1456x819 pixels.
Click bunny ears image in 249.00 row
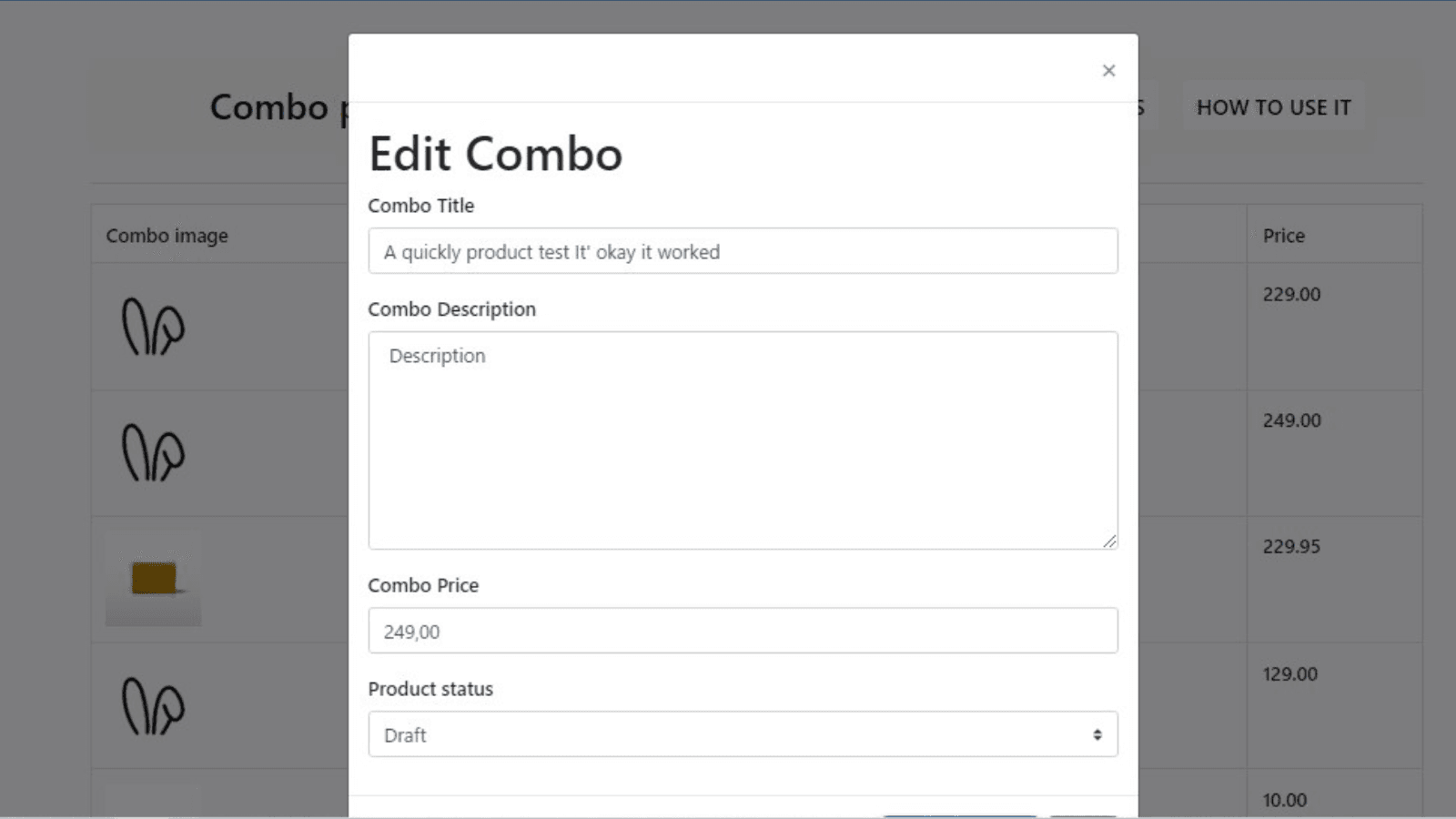153,453
